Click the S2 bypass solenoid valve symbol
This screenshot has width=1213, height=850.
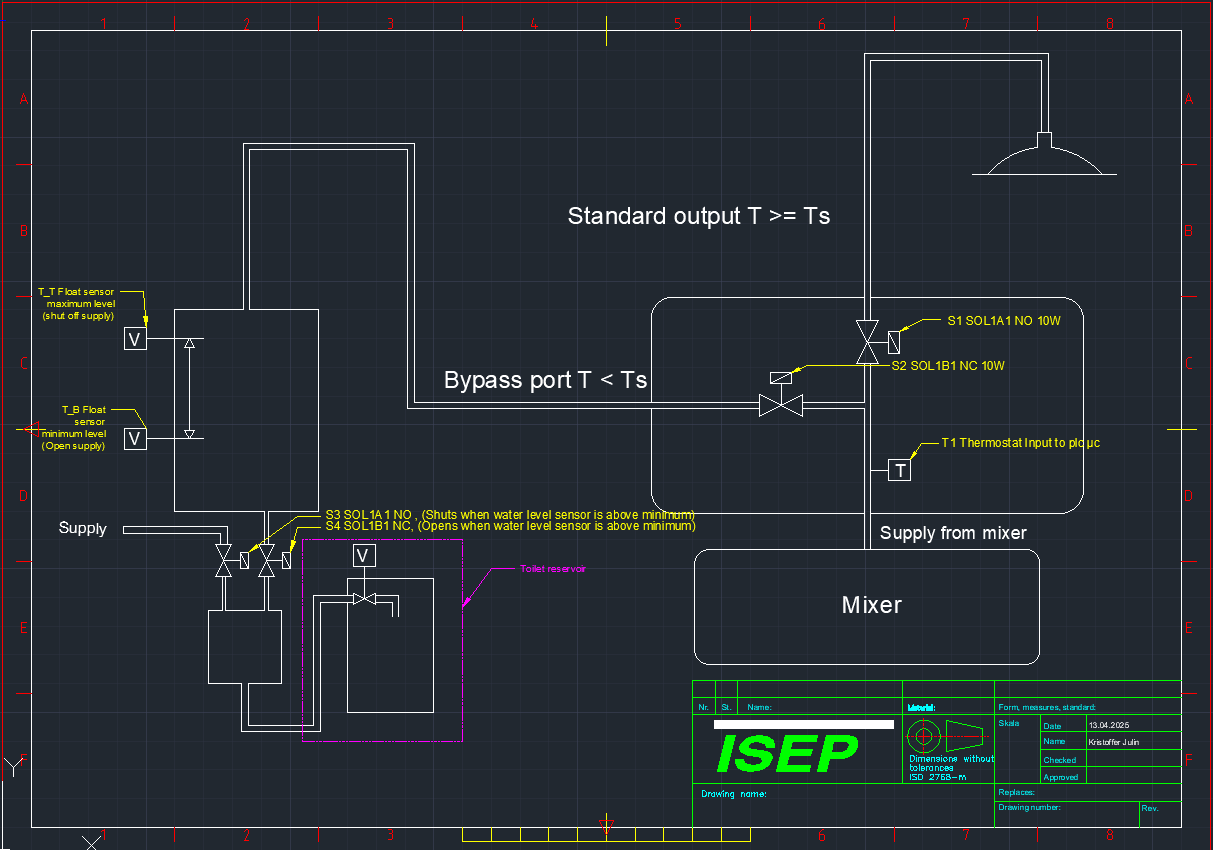click(781, 406)
